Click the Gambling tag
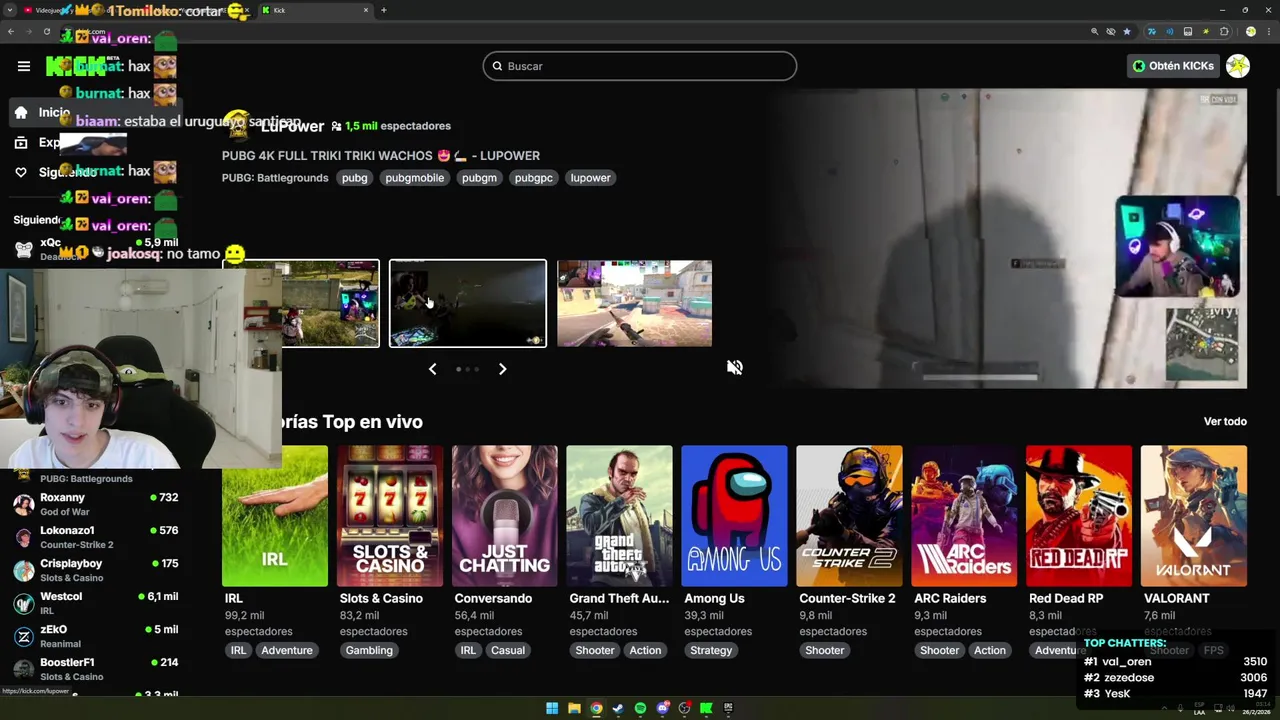1280x720 pixels. pos(369,650)
